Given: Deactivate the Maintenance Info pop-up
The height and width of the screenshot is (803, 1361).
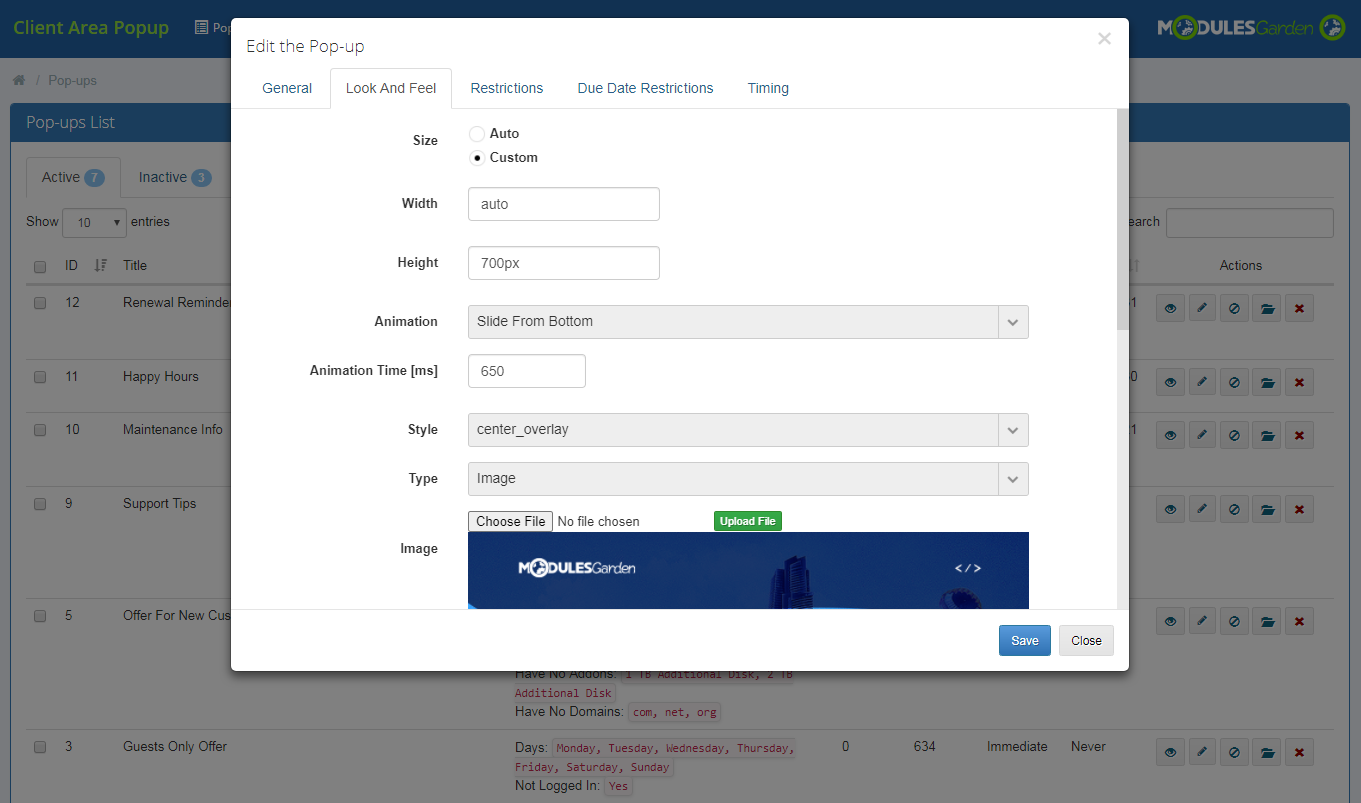Looking at the screenshot, I should [x=1234, y=435].
